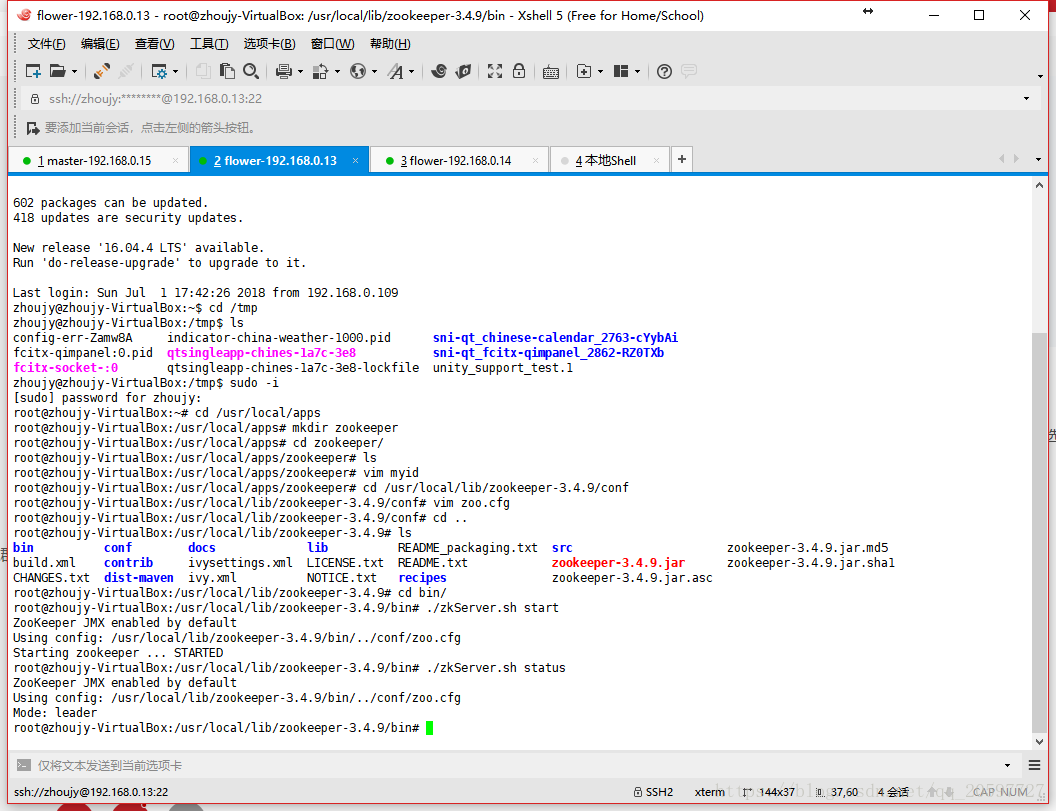This screenshot has height=811, width=1056.
Task: Click the Font letter A icon
Action: coord(395,71)
